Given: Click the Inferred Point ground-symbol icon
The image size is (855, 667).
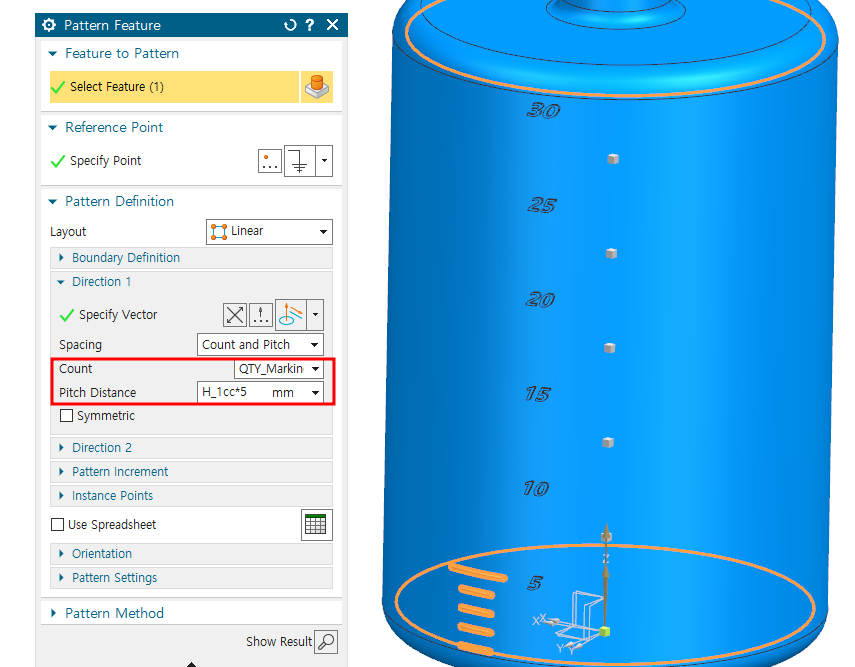Looking at the screenshot, I should click(x=300, y=161).
